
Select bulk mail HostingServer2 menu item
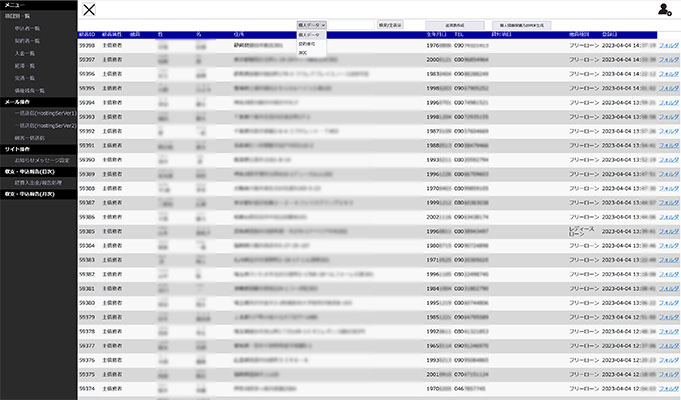tap(44, 124)
